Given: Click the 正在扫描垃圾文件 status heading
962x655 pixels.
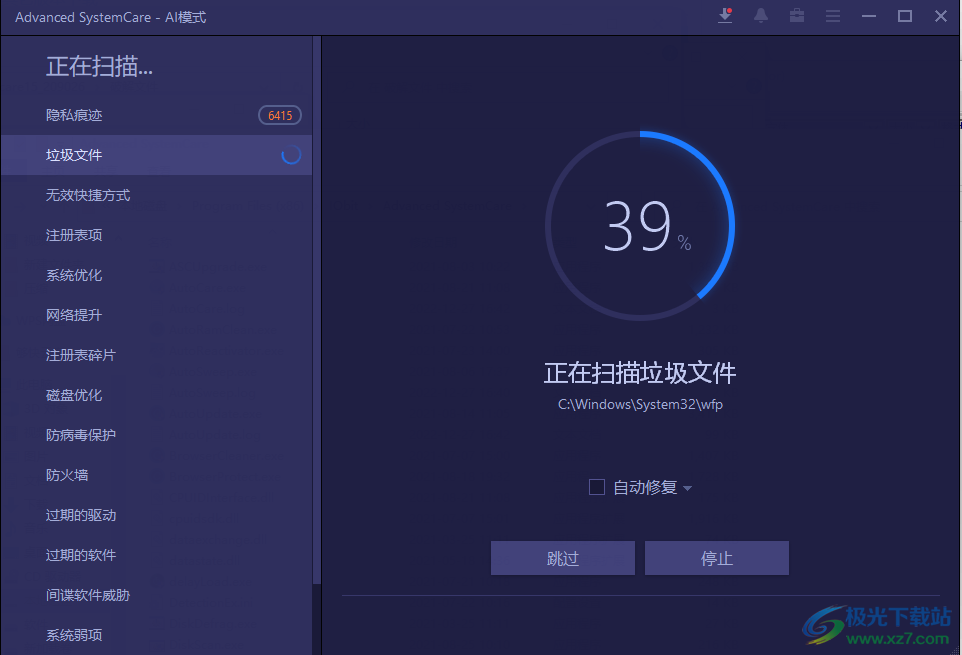Looking at the screenshot, I should click(640, 373).
